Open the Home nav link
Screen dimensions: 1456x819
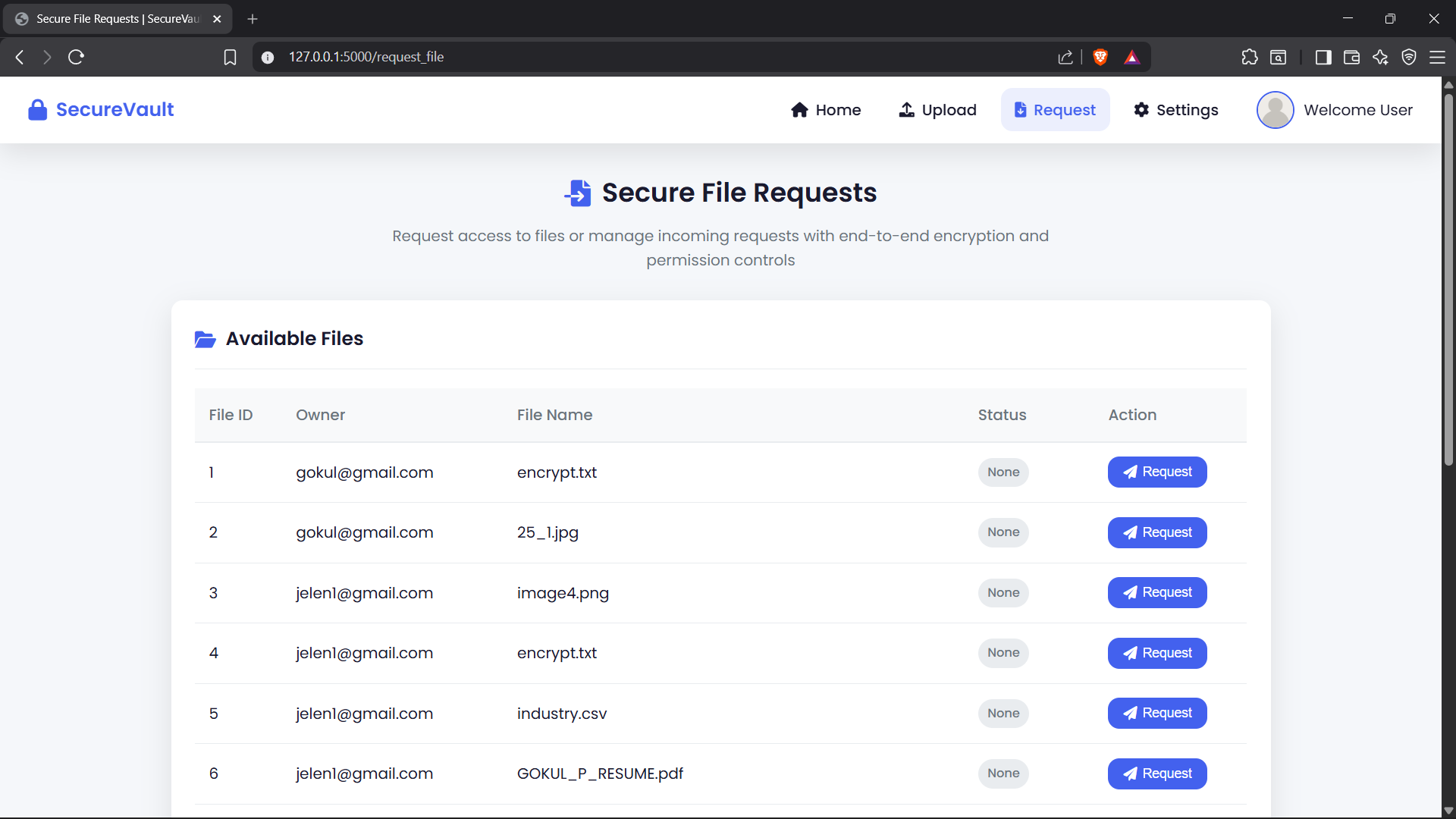(x=826, y=110)
